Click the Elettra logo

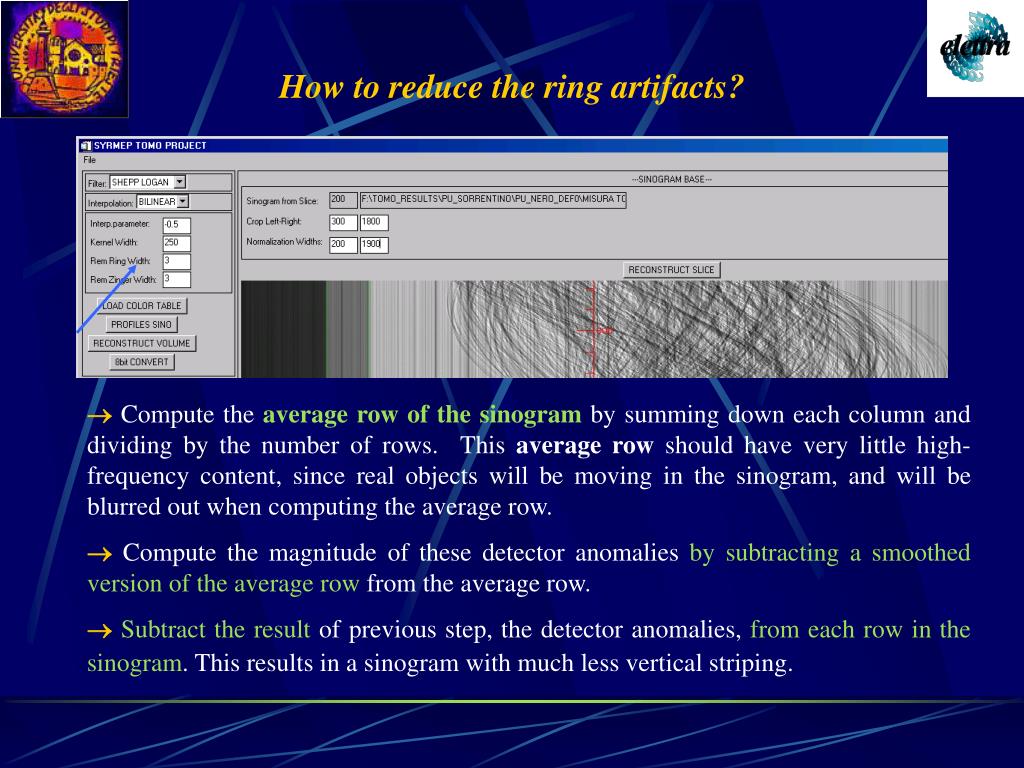pos(975,48)
